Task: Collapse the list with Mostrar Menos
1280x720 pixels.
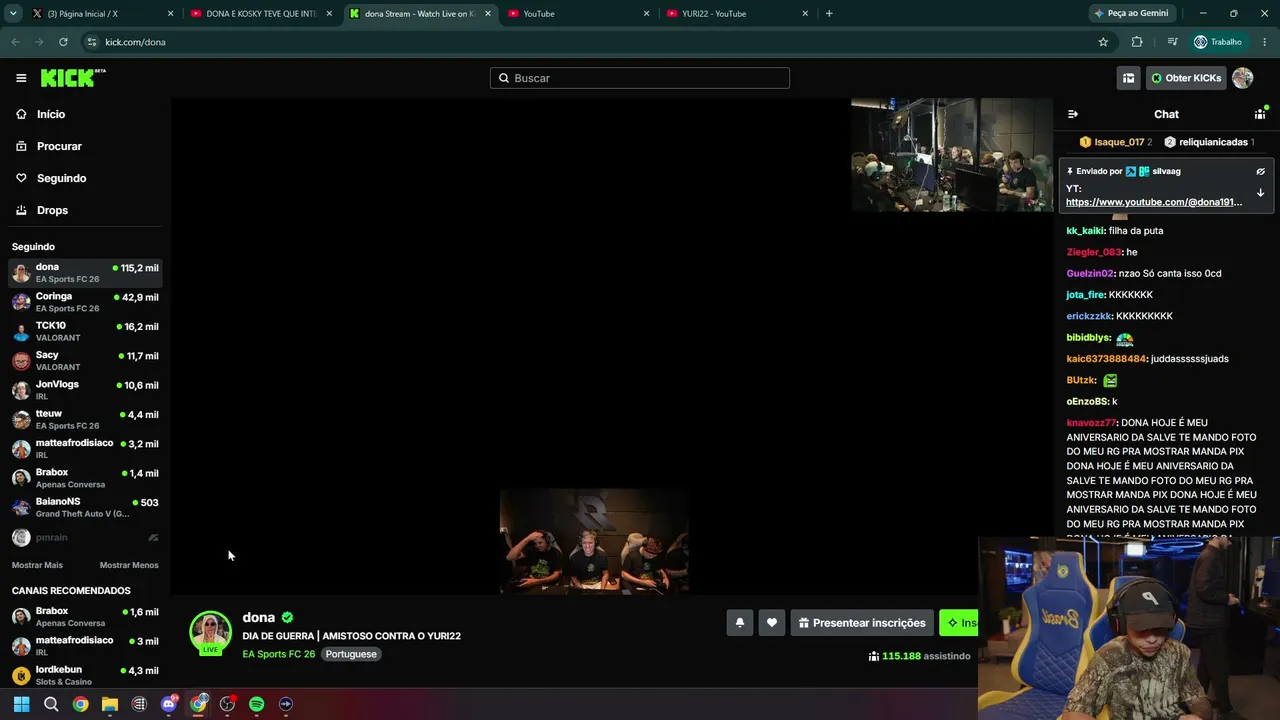Action: click(129, 565)
